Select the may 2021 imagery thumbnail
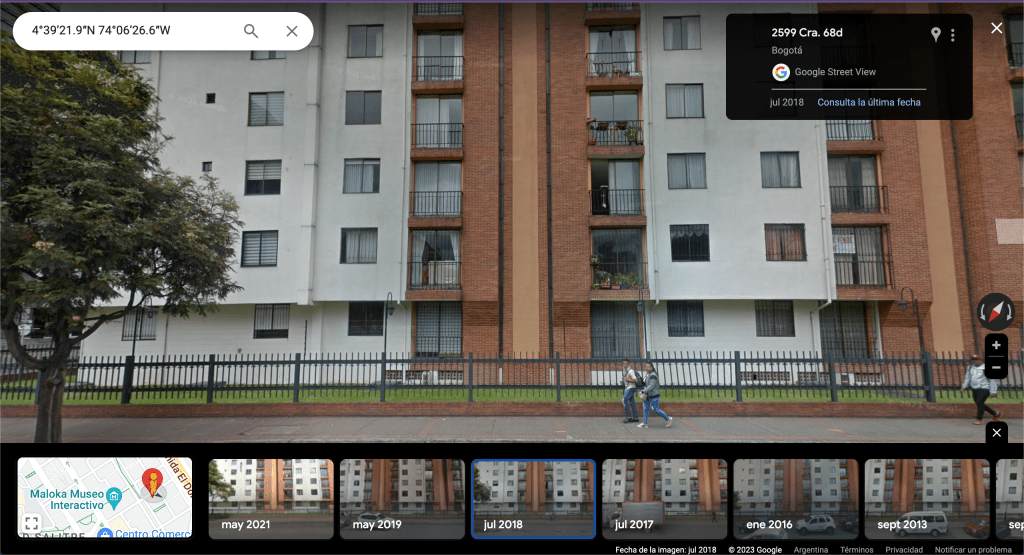 [270, 498]
